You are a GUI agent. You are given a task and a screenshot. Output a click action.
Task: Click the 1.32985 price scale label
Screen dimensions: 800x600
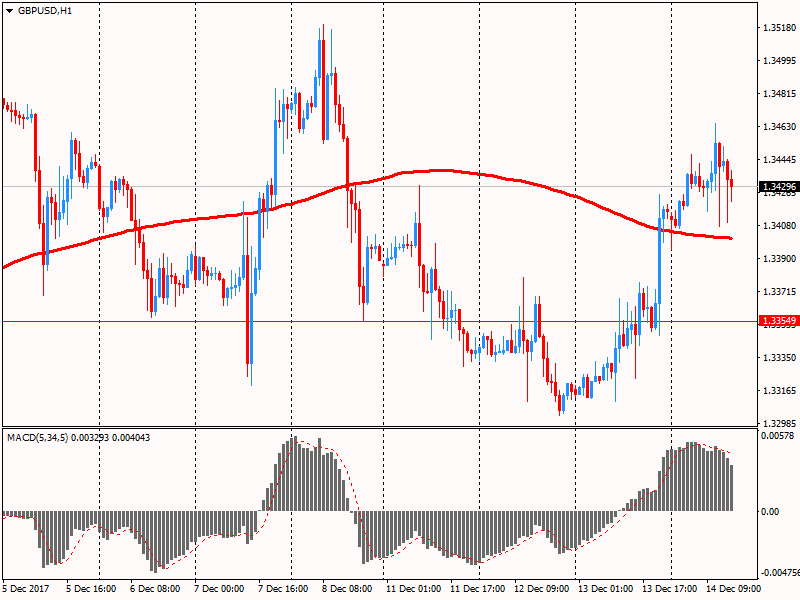click(x=779, y=423)
